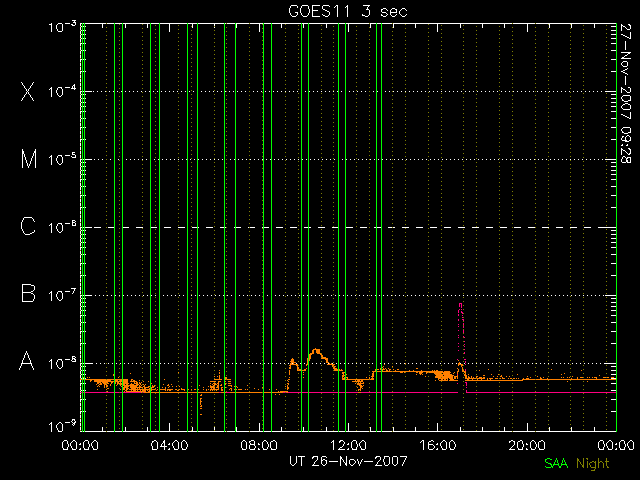Click the orange peak near 10:30
The image size is (640, 480).
(316, 351)
